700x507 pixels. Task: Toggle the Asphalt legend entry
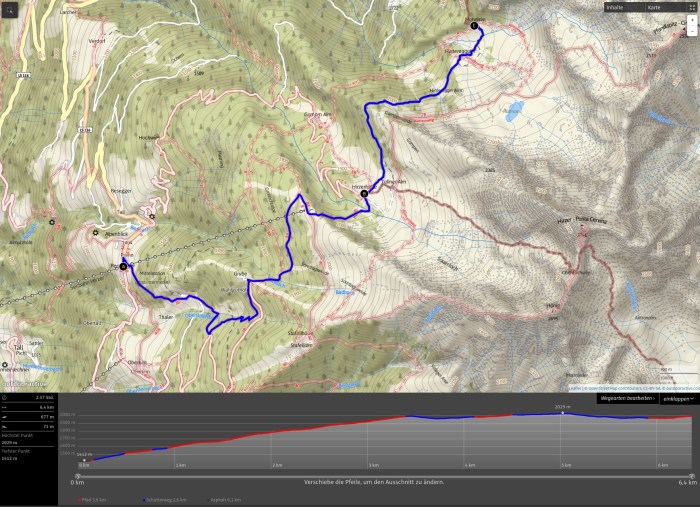(x=225, y=499)
